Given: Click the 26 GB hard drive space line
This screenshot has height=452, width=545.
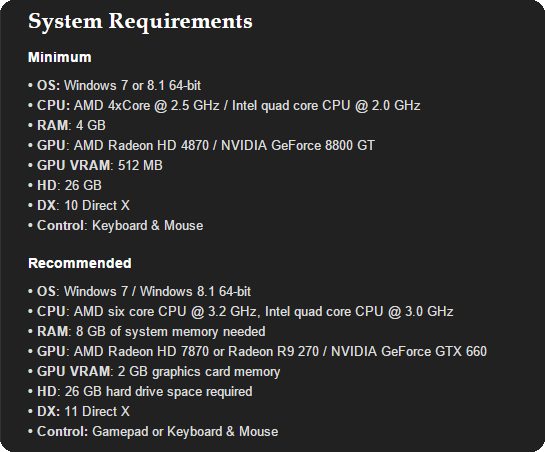Looking at the screenshot, I should point(140,392).
